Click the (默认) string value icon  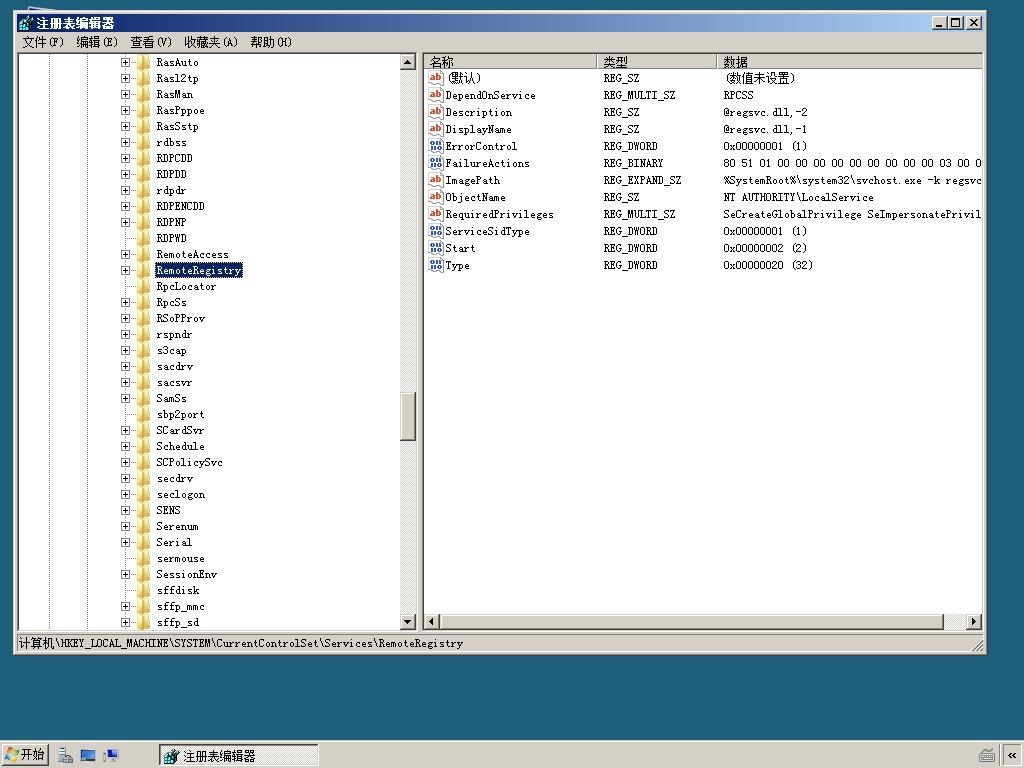(x=436, y=78)
